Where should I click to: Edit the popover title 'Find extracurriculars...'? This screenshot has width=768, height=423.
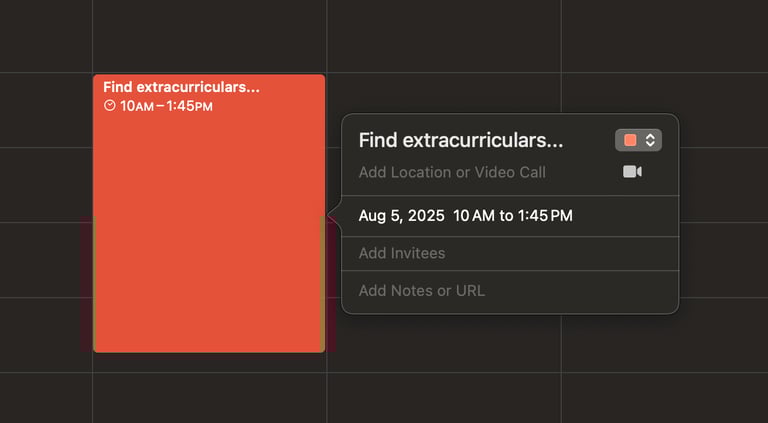(x=461, y=141)
